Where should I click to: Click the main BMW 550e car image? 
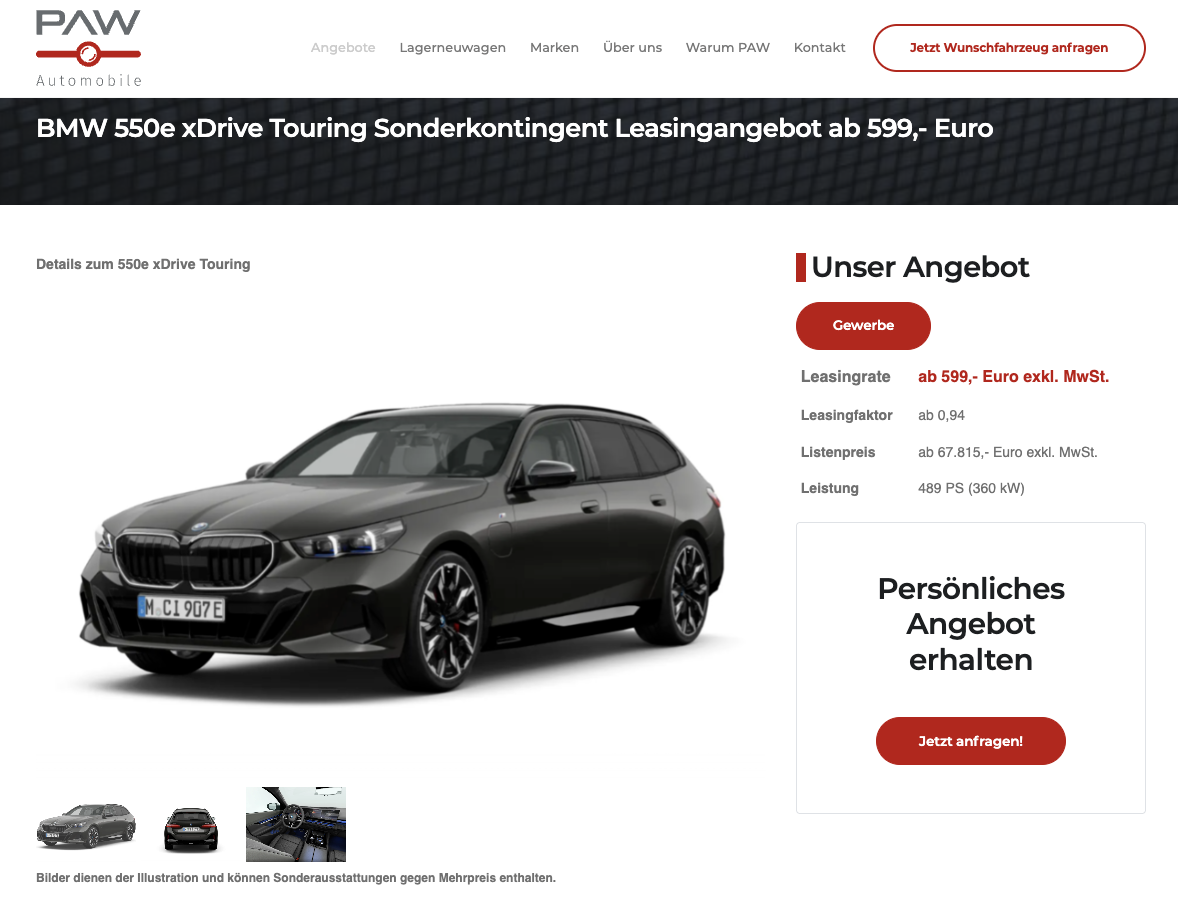pos(402,547)
